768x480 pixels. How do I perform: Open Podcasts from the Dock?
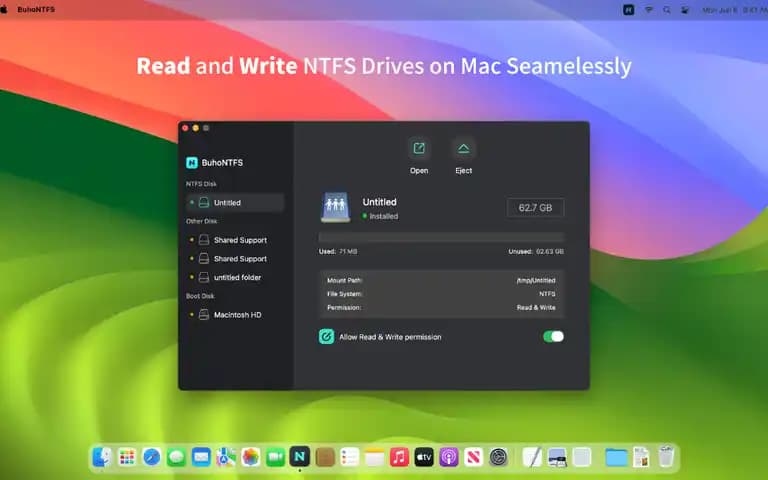[x=449, y=457]
